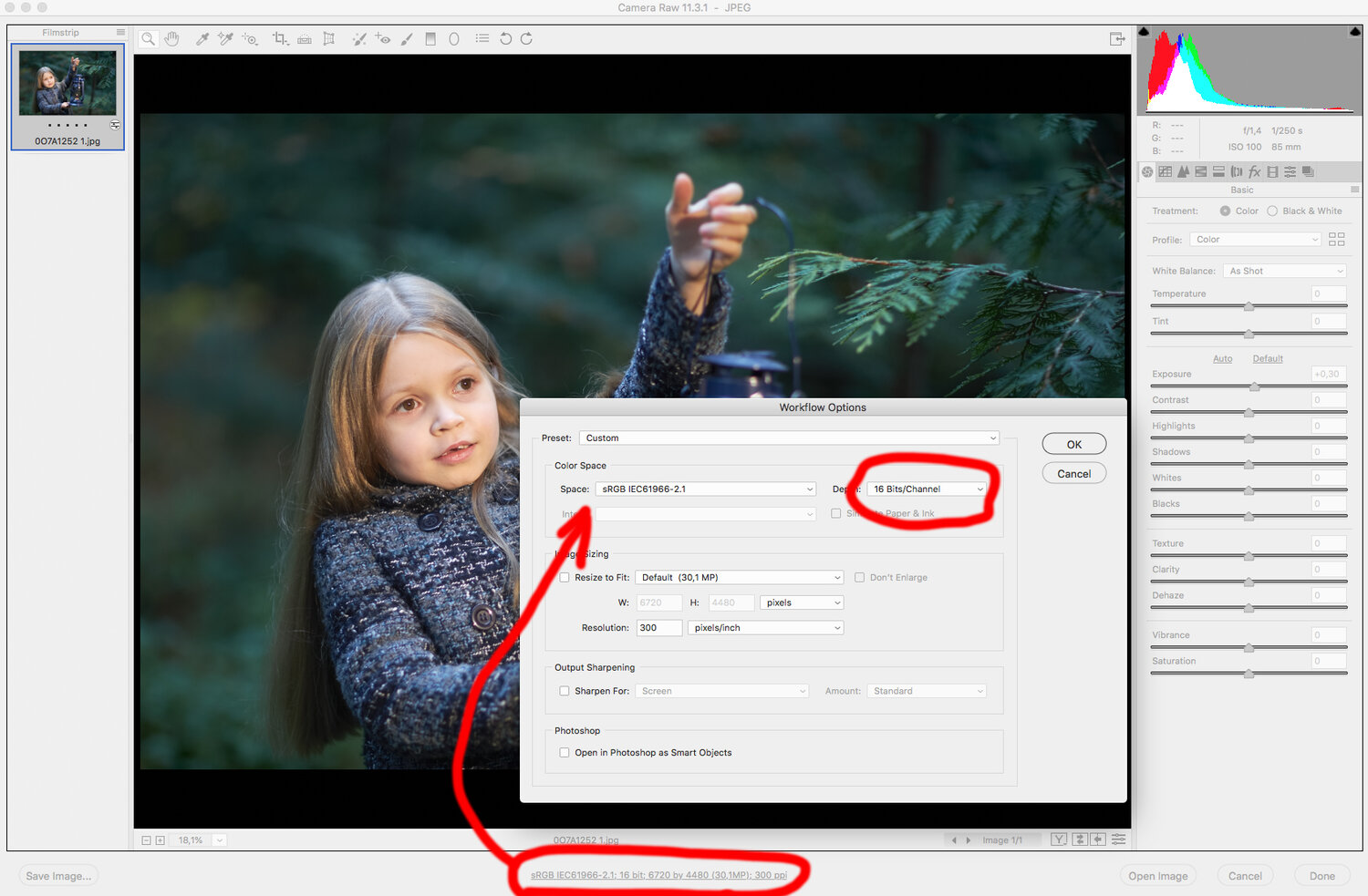Open the workflow options link at bottom

658,875
